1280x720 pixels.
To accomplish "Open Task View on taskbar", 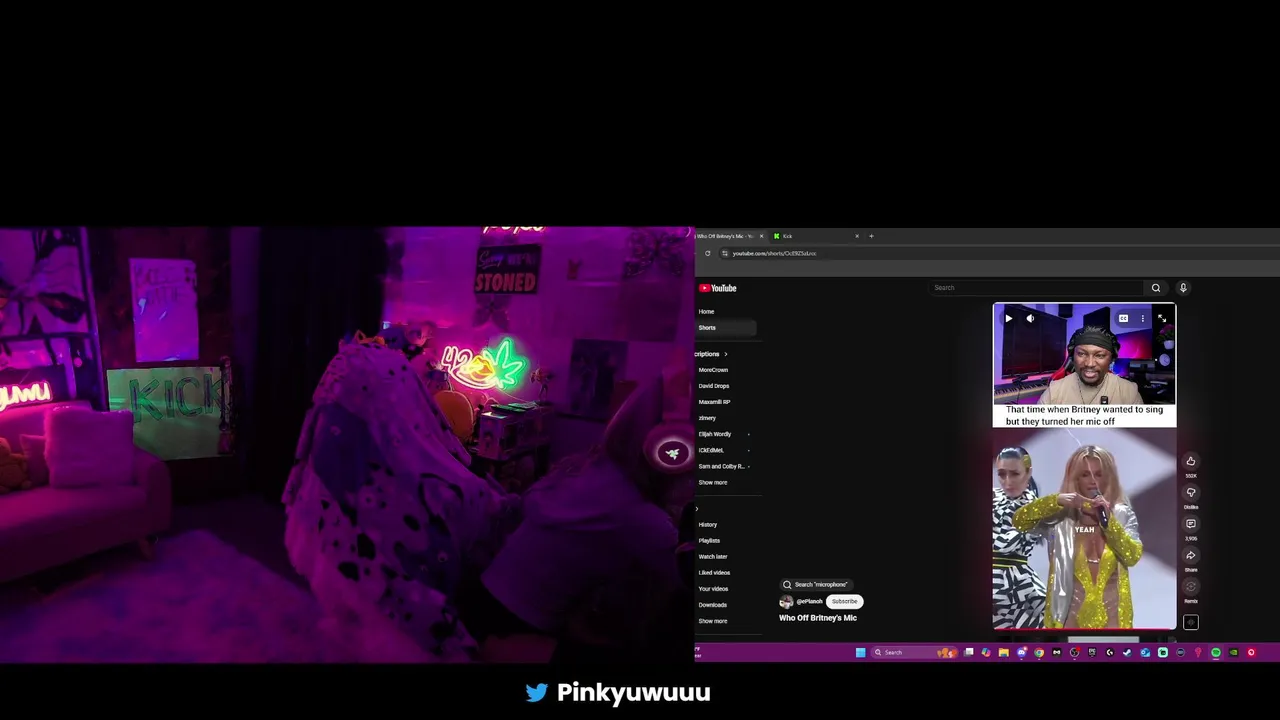I will click(968, 653).
